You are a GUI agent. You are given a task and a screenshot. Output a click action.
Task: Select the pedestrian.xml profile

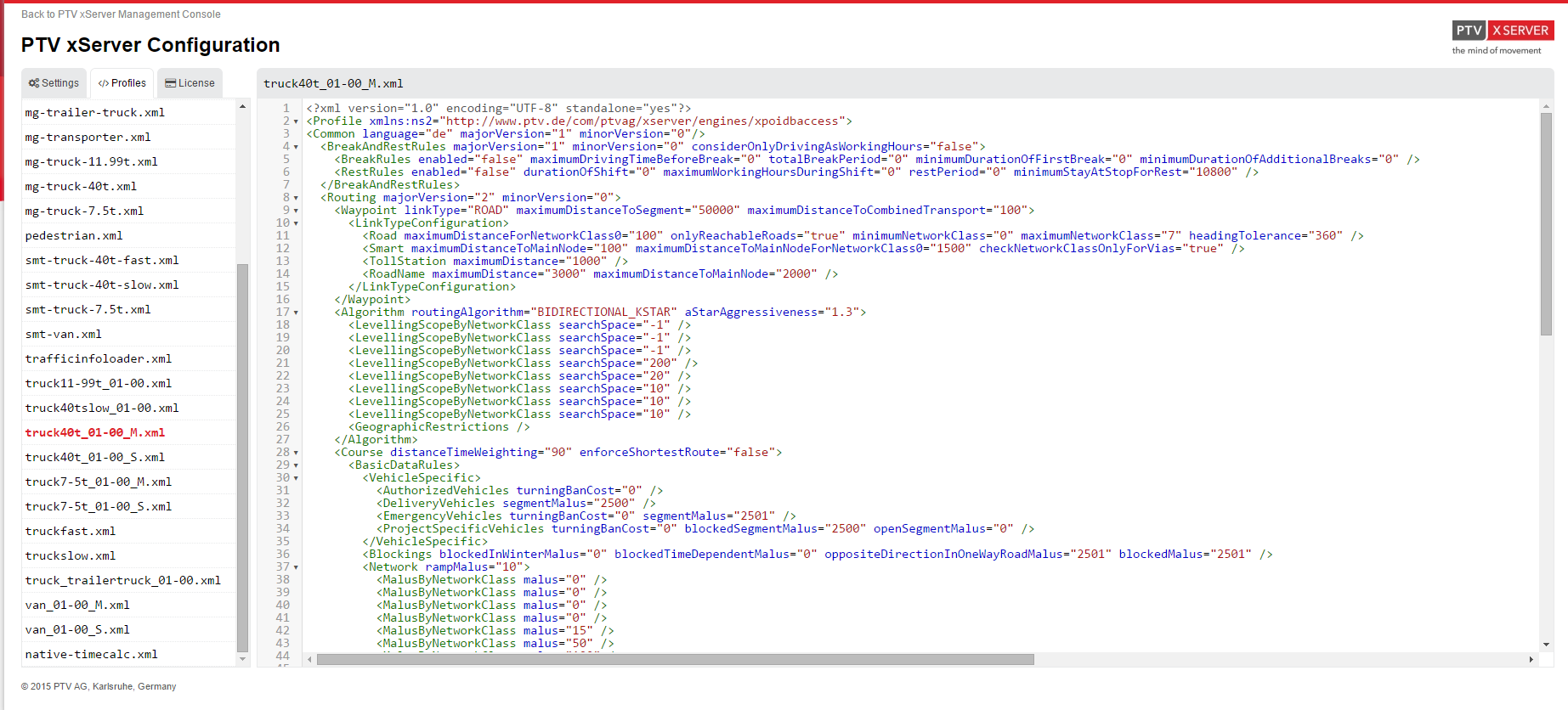click(74, 235)
